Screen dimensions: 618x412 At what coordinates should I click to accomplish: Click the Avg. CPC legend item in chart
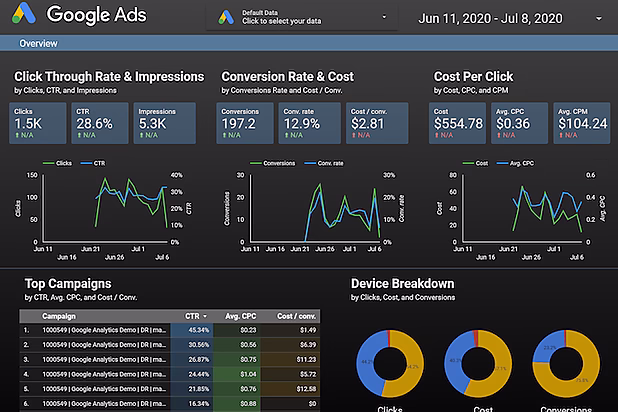516,163
